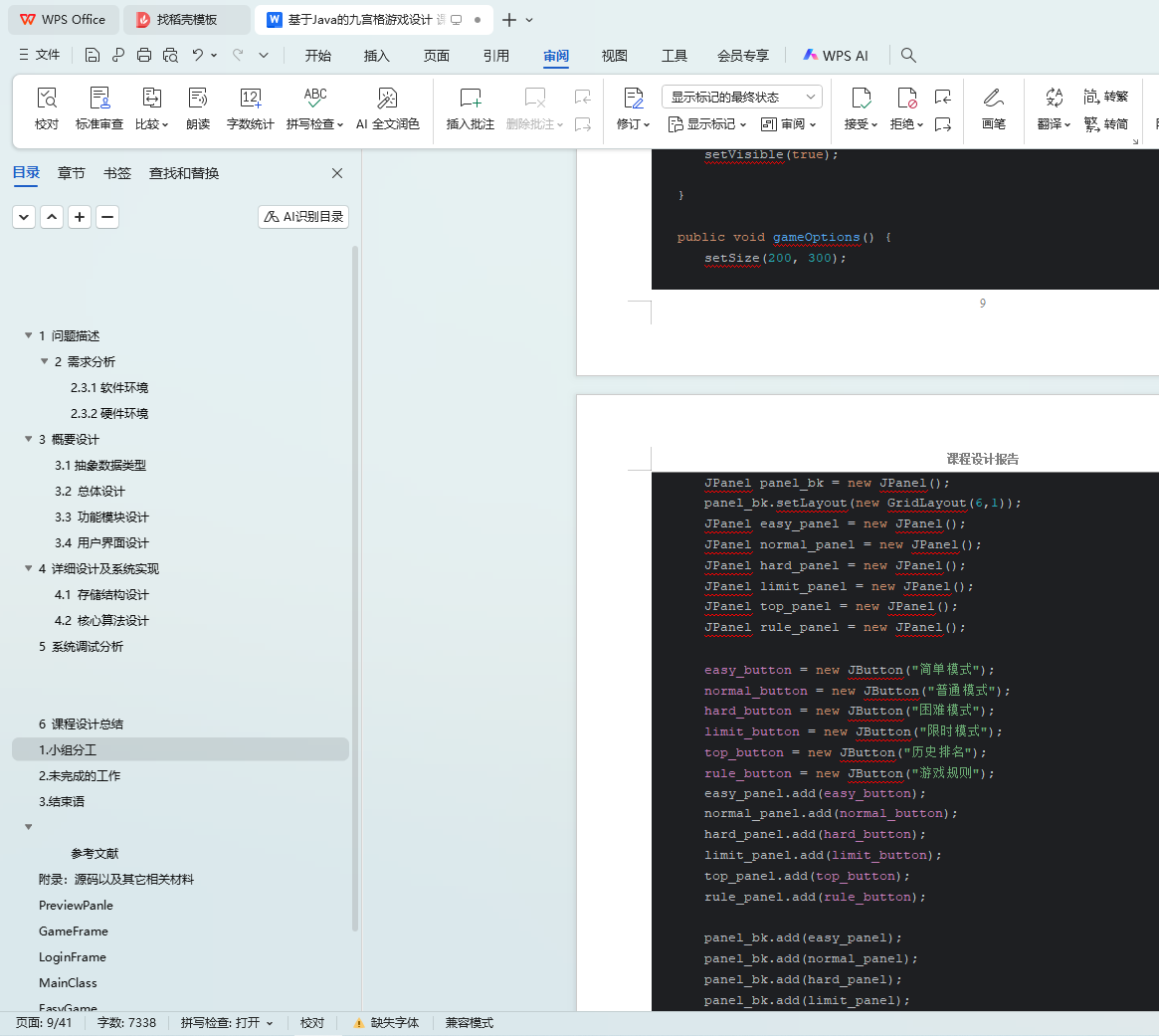Toggle 修订 track changes
Image resolution: width=1159 pixels, height=1036 pixels.
pos(634,107)
